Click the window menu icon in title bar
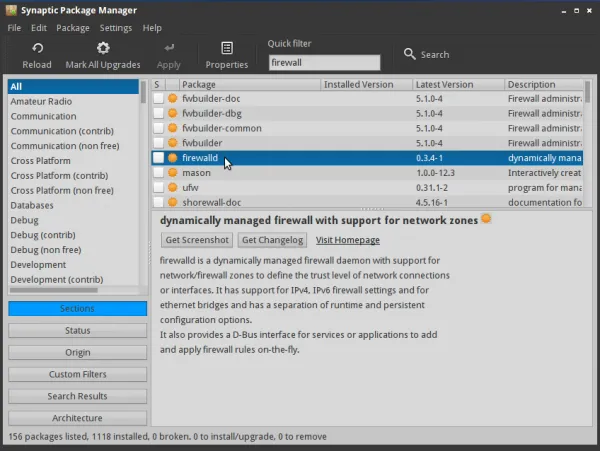600x451 pixels. pos(10,10)
